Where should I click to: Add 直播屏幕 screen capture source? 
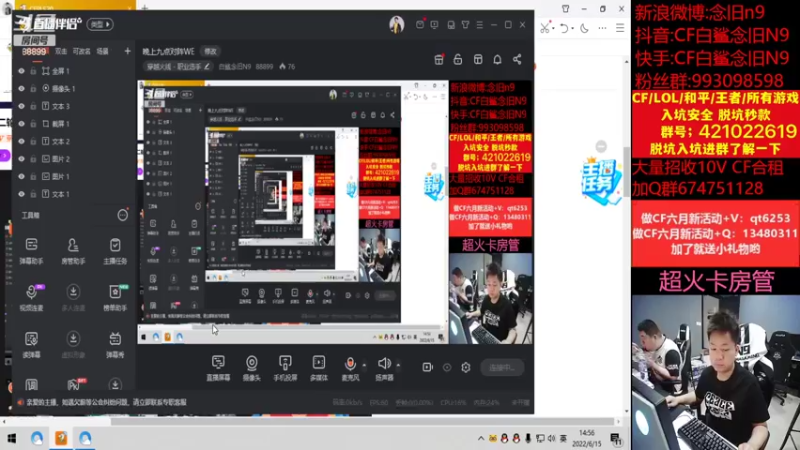point(218,368)
